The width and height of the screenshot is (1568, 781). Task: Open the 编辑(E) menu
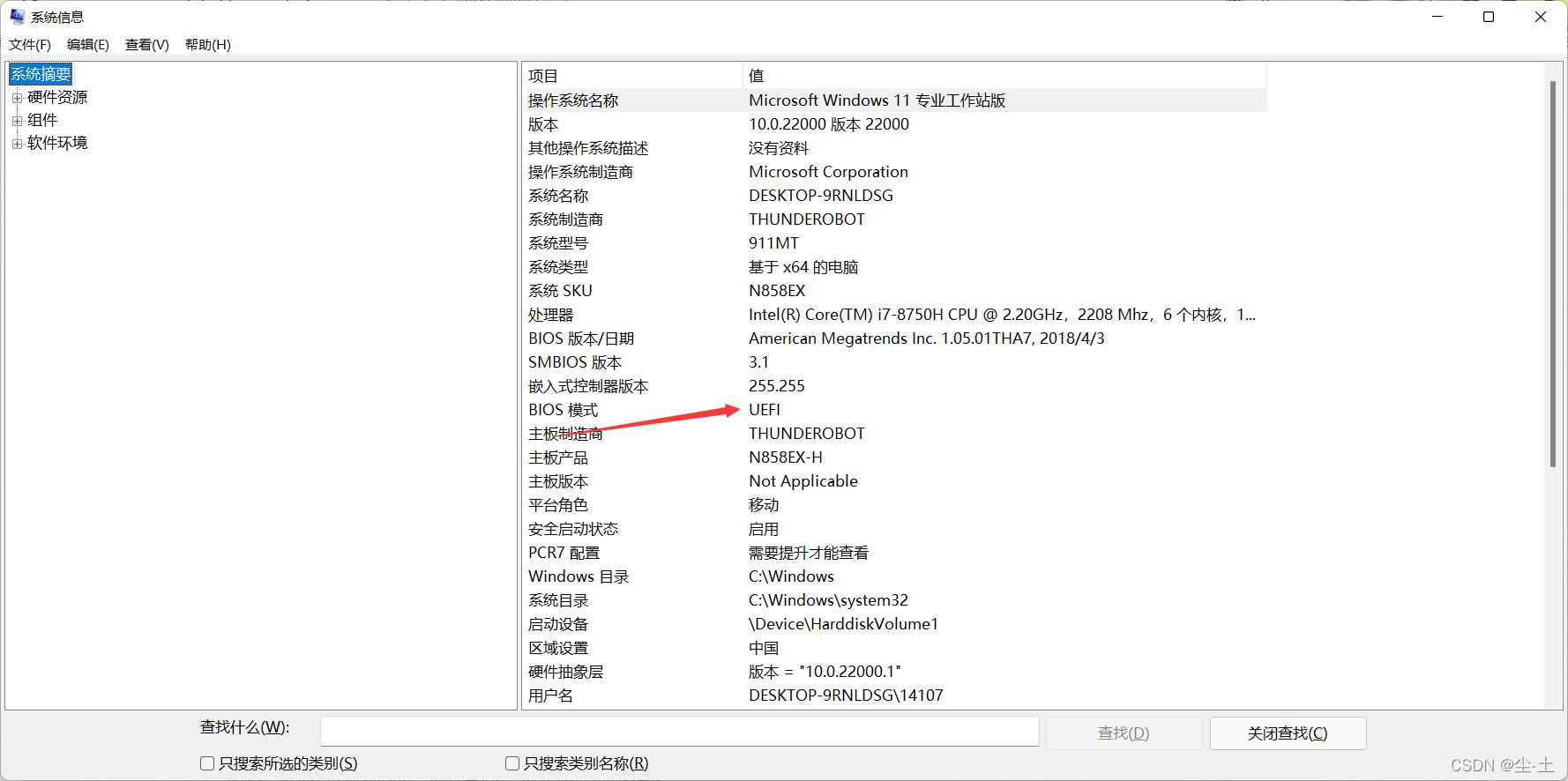[88, 45]
